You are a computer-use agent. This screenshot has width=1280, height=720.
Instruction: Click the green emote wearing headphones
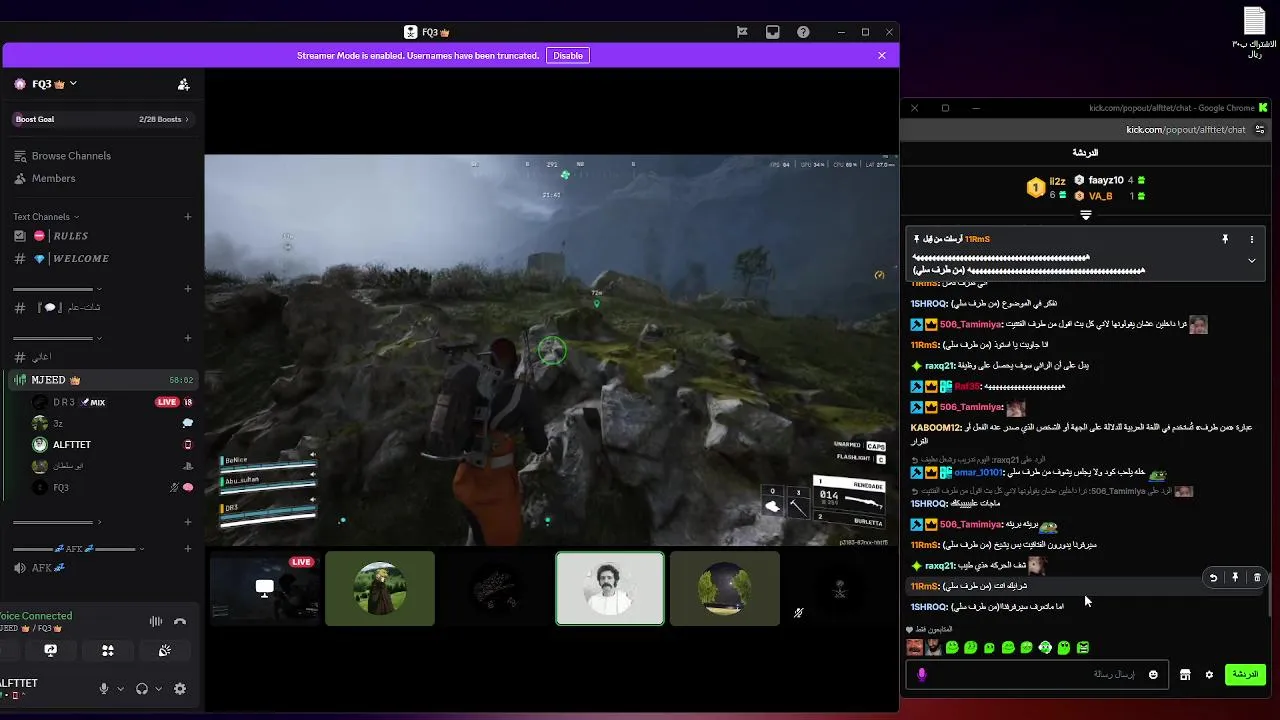coord(1045,648)
